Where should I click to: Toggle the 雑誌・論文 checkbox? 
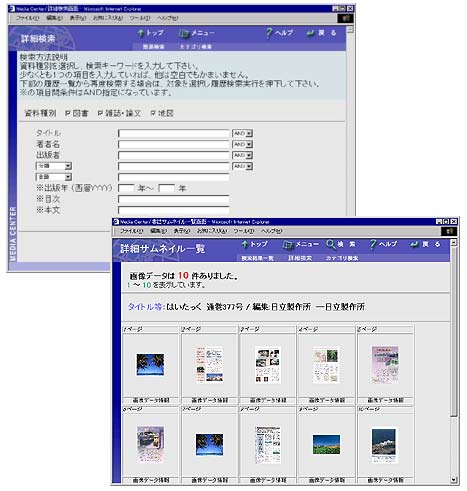tap(100, 114)
